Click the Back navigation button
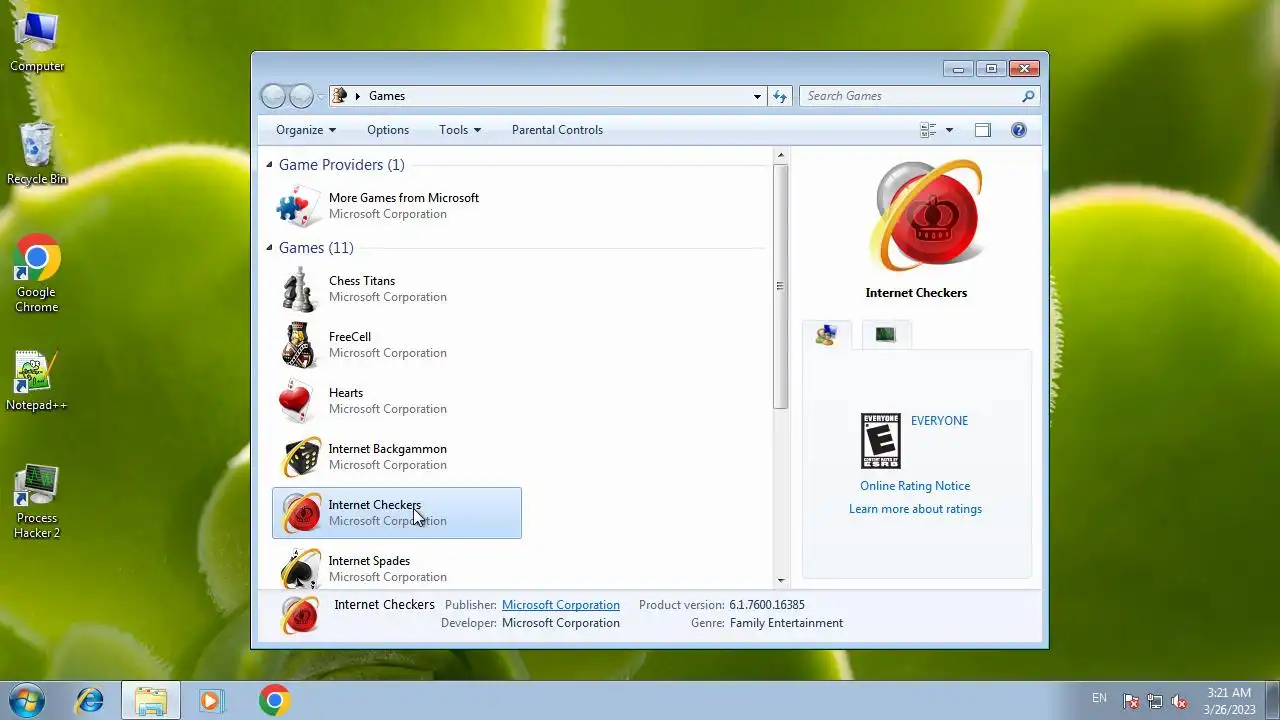The height and width of the screenshot is (720, 1280). (x=273, y=96)
